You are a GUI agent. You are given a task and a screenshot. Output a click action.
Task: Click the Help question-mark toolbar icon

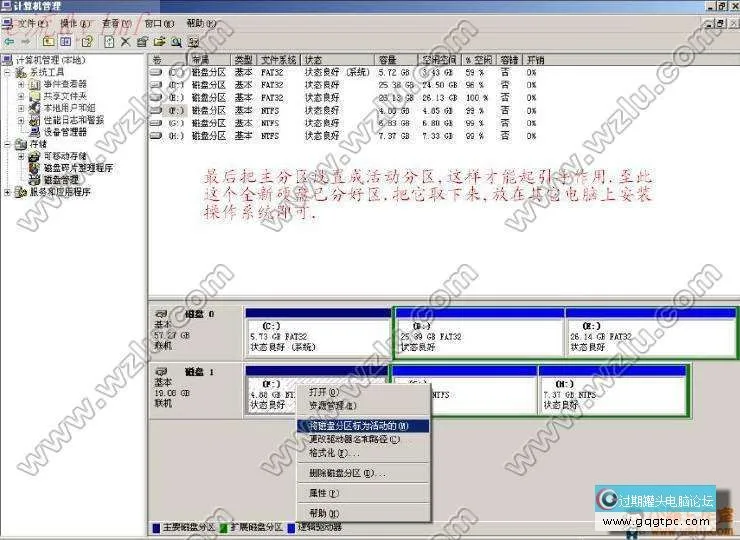[87, 42]
